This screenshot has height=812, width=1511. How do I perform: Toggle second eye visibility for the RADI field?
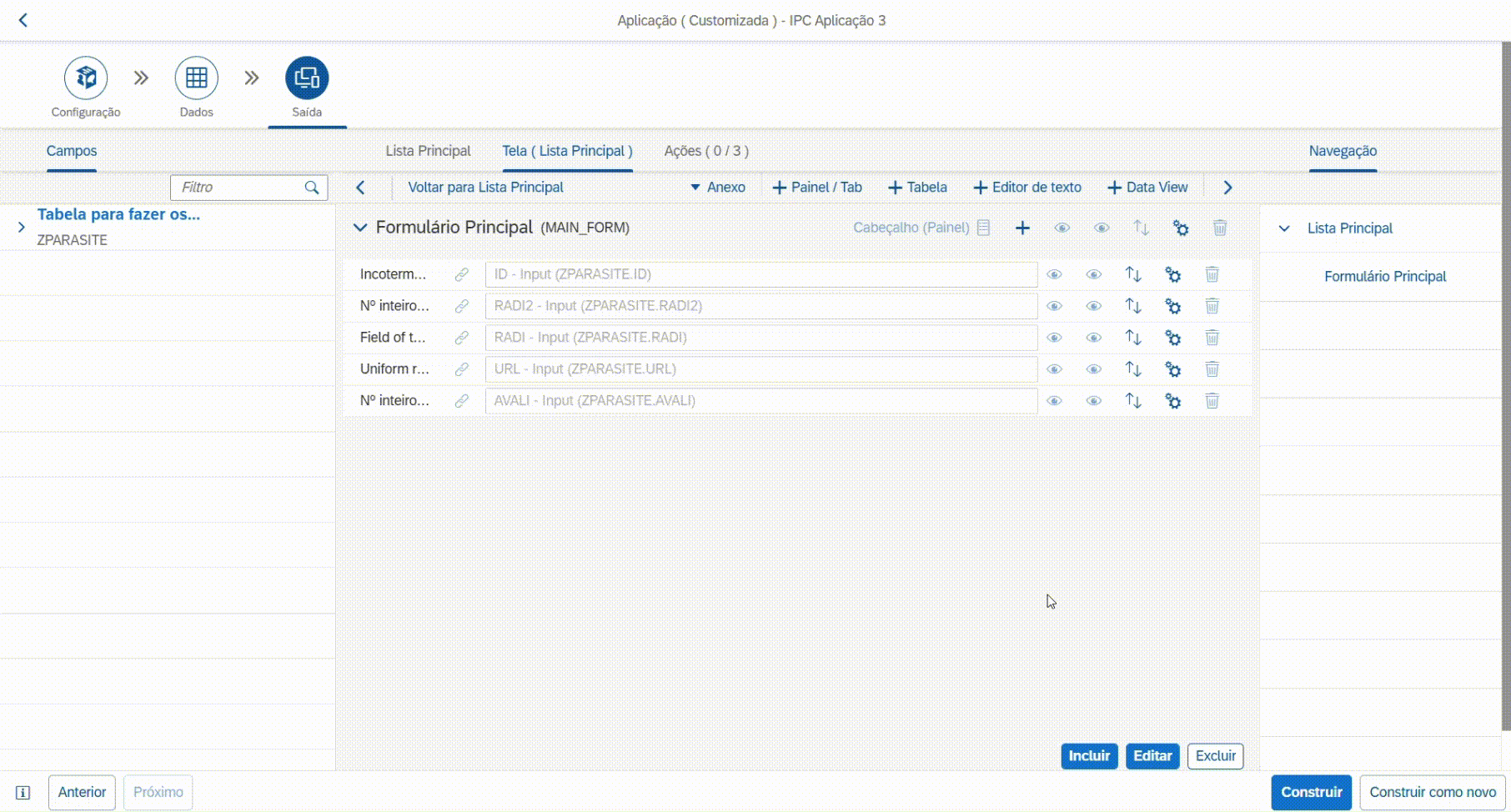point(1093,338)
